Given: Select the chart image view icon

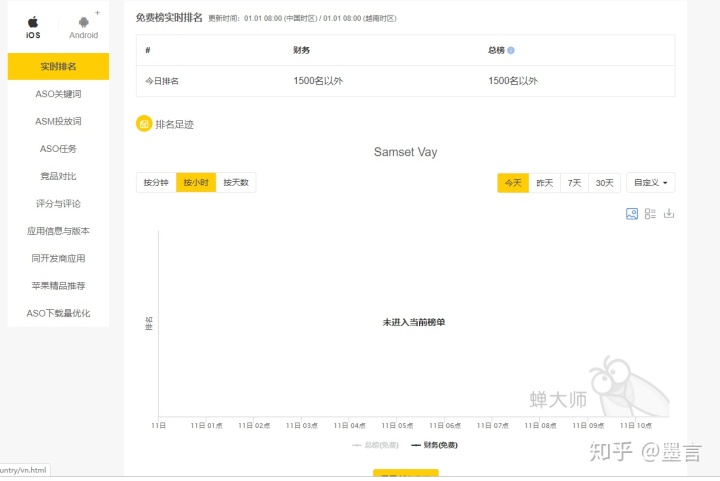Looking at the screenshot, I should (x=632, y=213).
